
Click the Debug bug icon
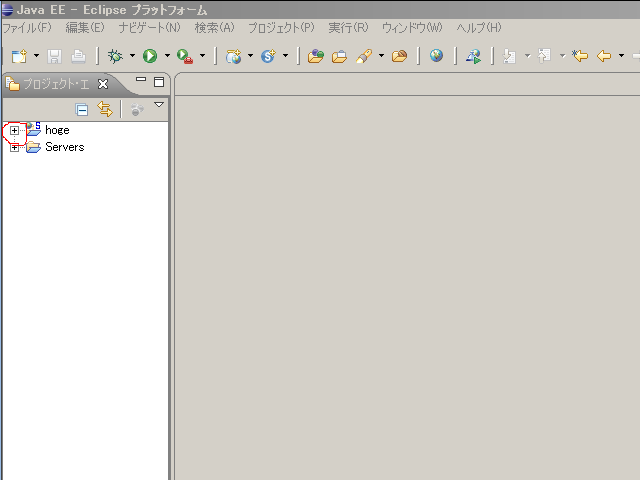(x=115, y=56)
